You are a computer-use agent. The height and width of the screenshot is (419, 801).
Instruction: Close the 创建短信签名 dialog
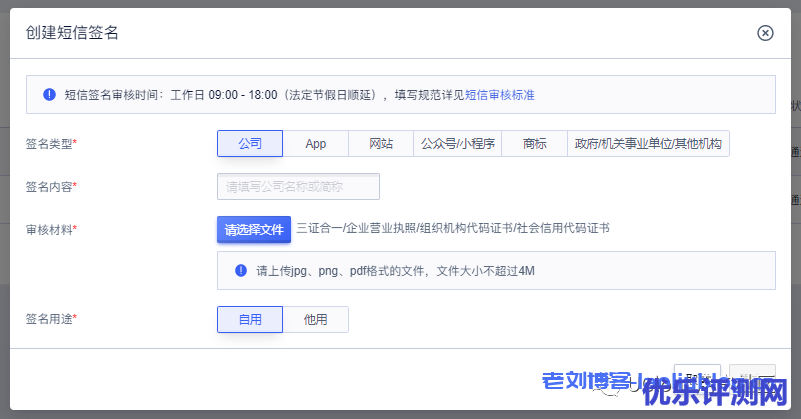click(x=765, y=33)
